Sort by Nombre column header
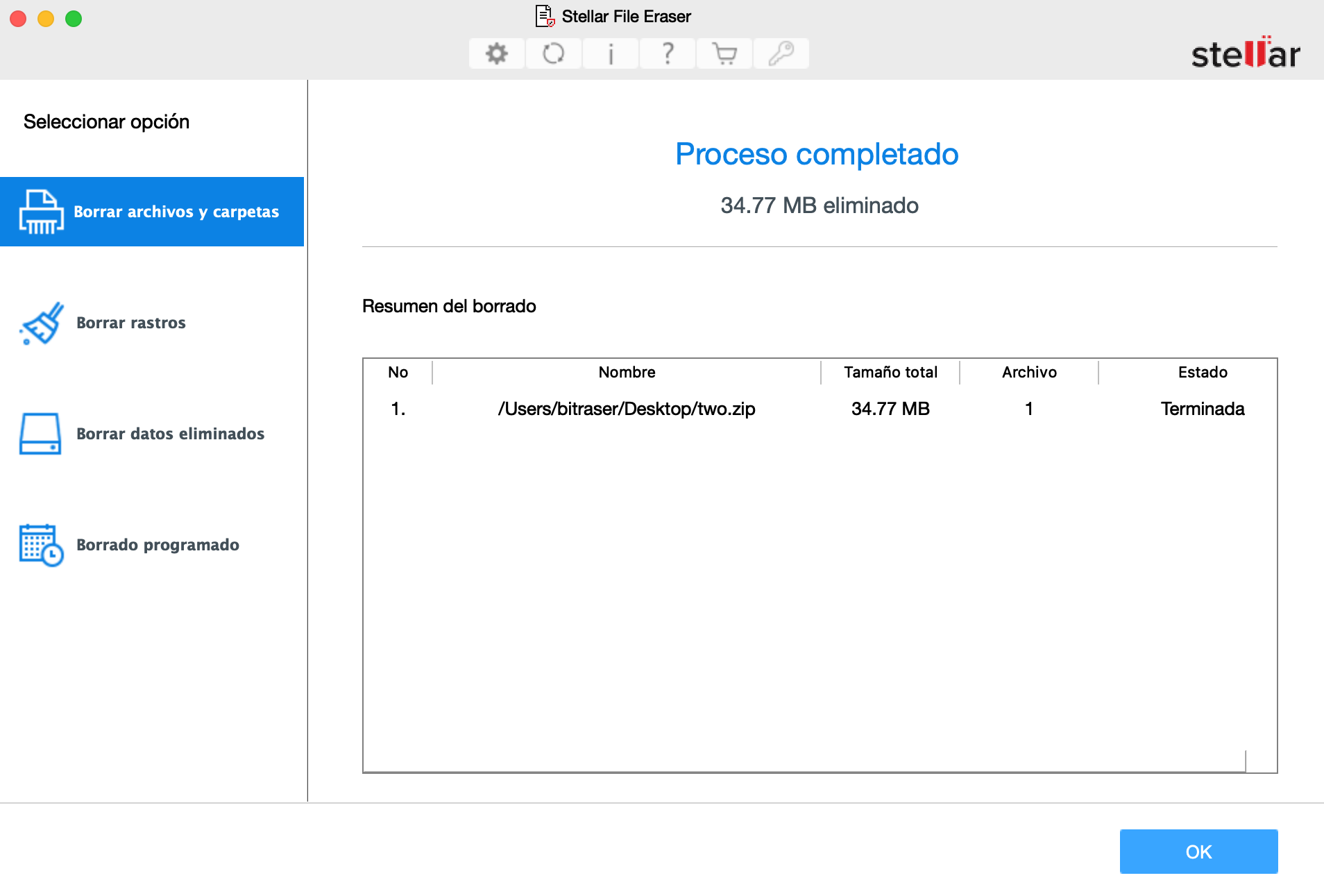The height and width of the screenshot is (896, 1324). tap(627, 372)
